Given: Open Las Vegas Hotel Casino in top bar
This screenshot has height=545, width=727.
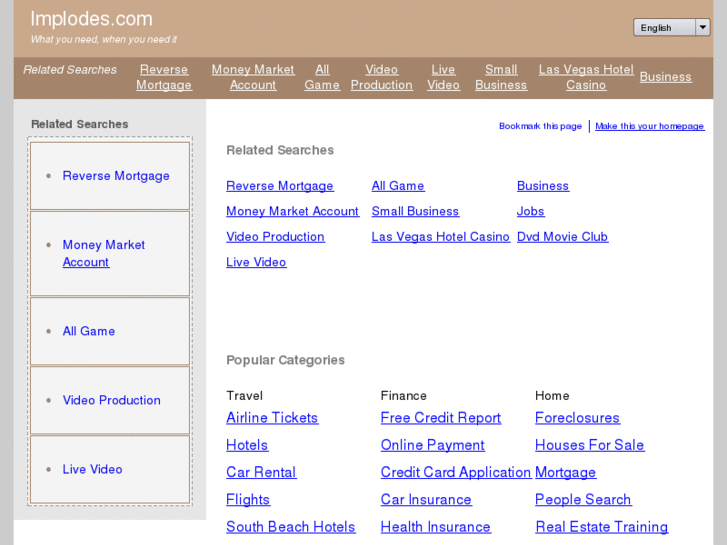Looking at the screenshot, I should point(586,77).
